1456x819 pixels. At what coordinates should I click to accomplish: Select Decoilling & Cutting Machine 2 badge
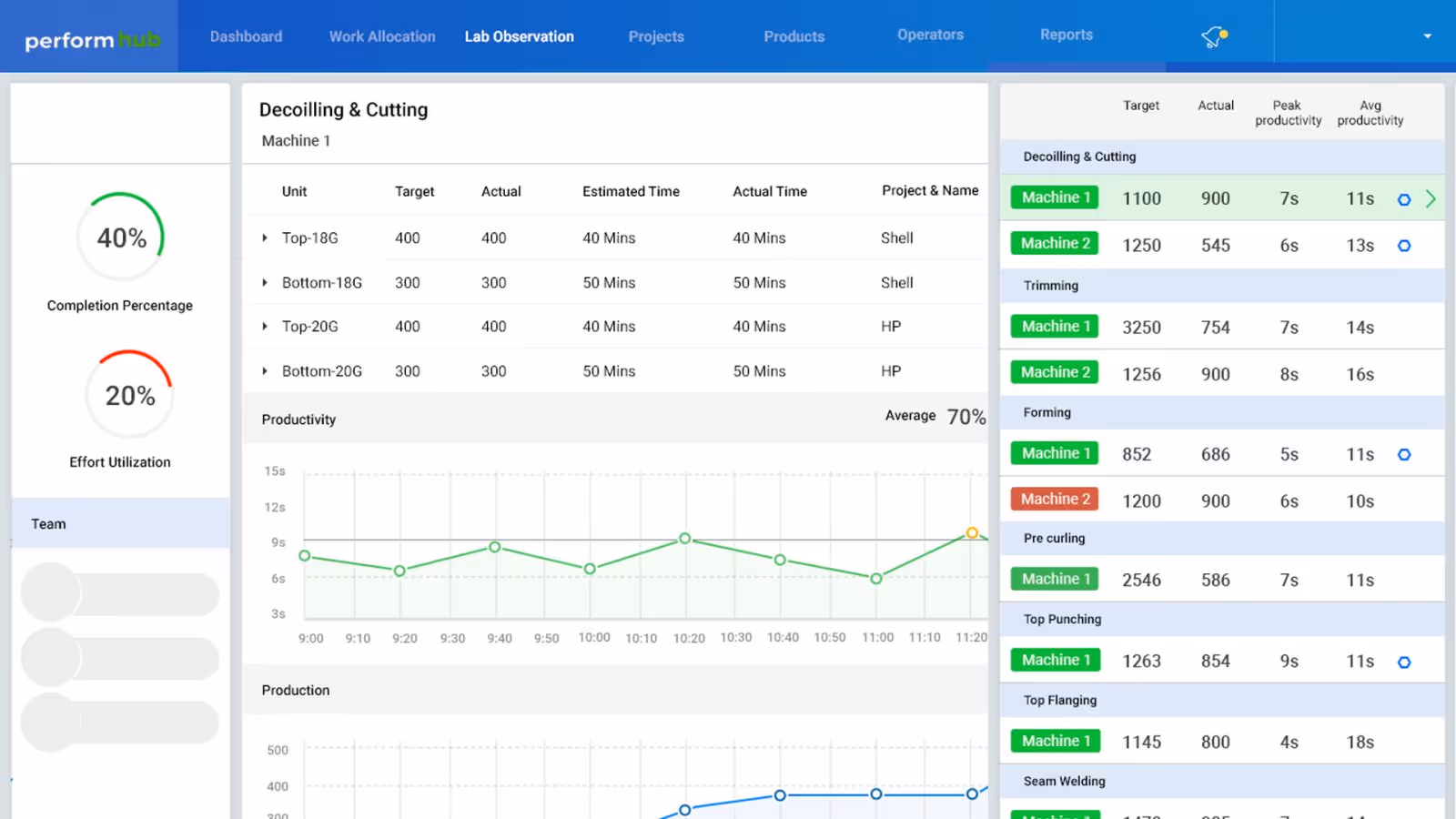[x=1056, y=243]
